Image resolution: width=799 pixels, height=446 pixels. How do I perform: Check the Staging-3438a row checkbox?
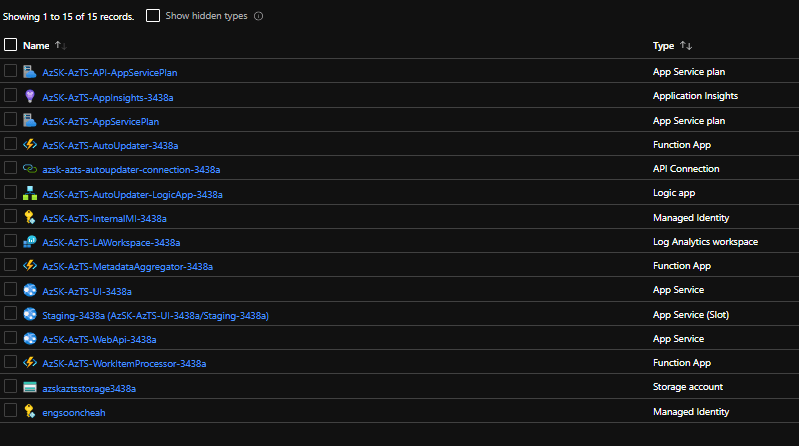tap(10, 313)
